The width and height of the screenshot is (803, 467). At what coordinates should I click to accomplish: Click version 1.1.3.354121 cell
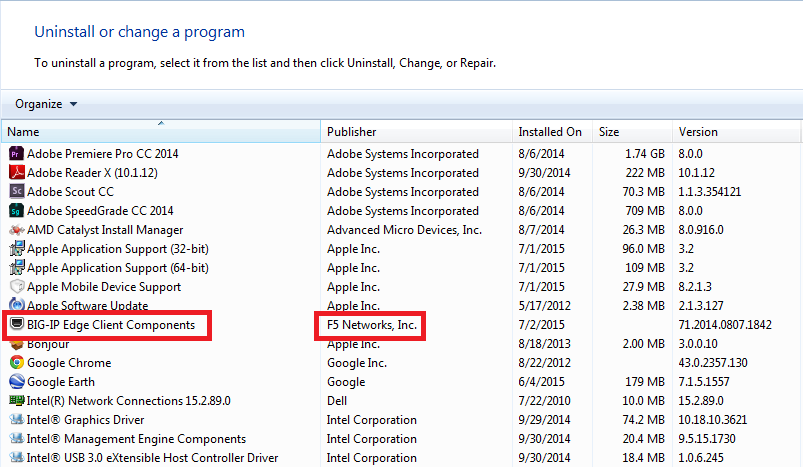point(710,192)
